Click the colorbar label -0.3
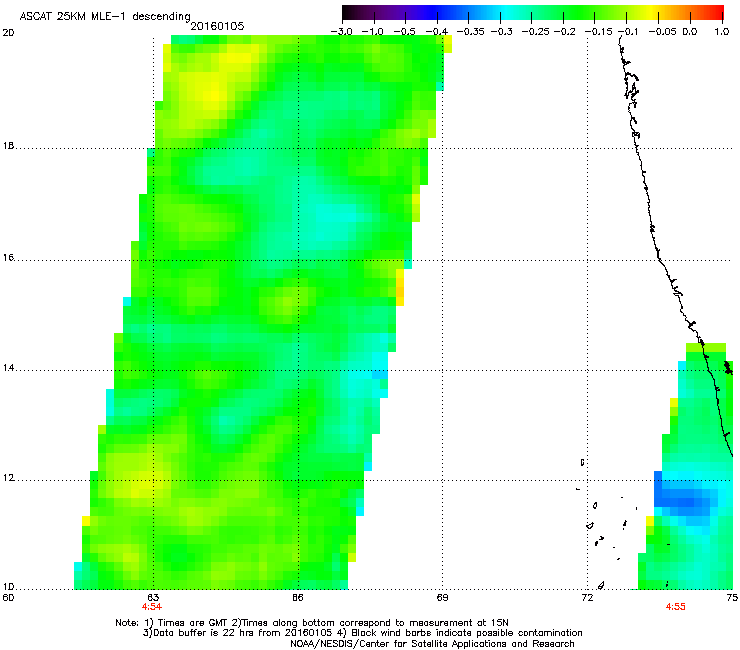 pos(501,32)
